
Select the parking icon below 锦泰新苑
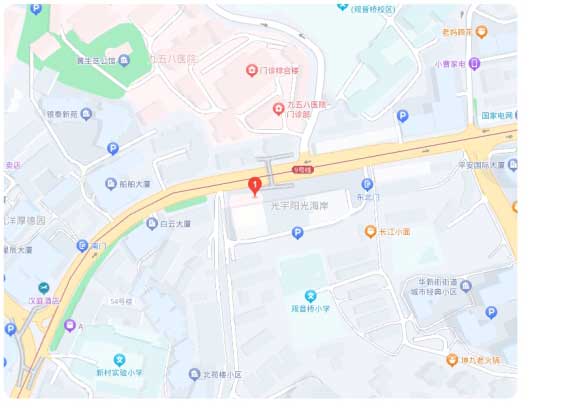[113, 148]
